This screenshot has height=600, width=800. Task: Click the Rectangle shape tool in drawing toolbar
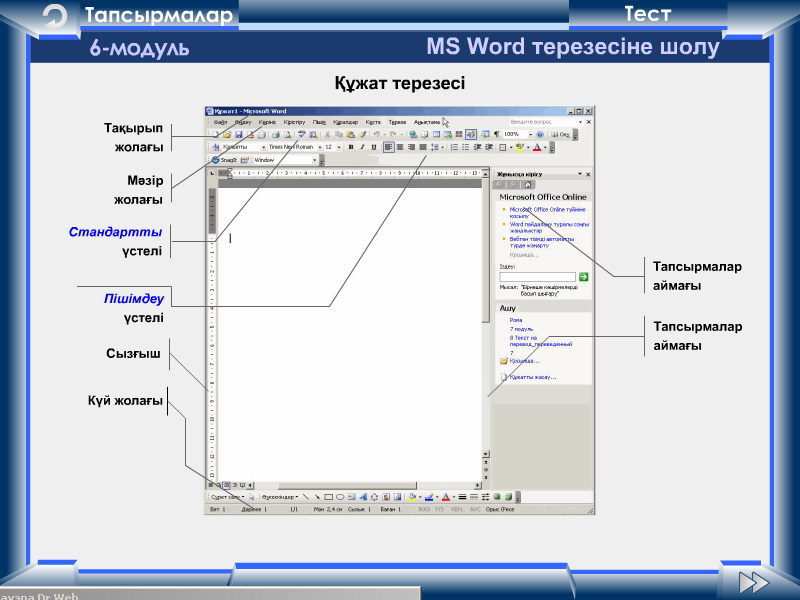coord(329,497)
